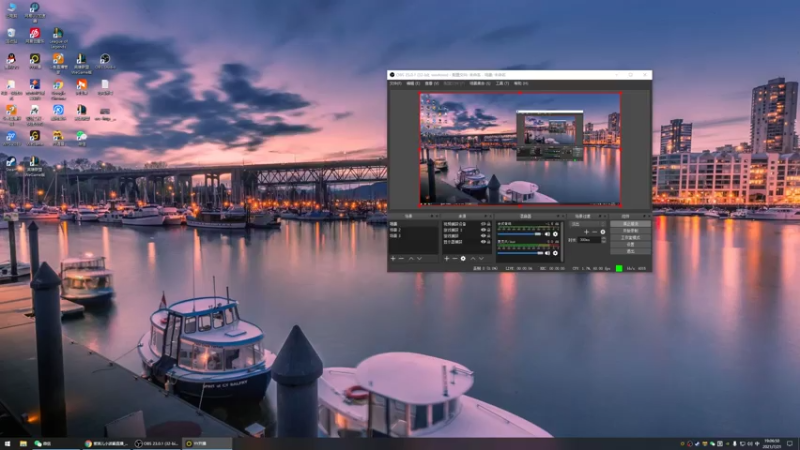Click the 300ms transition duration field
This screenshot has height=450, width=800.
[x=589, y=239]
